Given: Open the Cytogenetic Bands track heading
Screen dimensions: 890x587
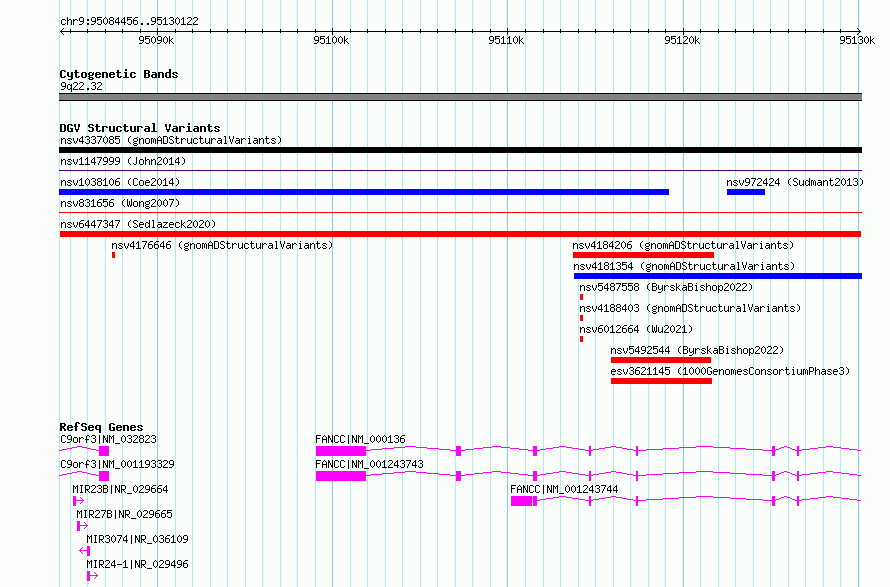Looking at the screenshot, I should point(119,74).
